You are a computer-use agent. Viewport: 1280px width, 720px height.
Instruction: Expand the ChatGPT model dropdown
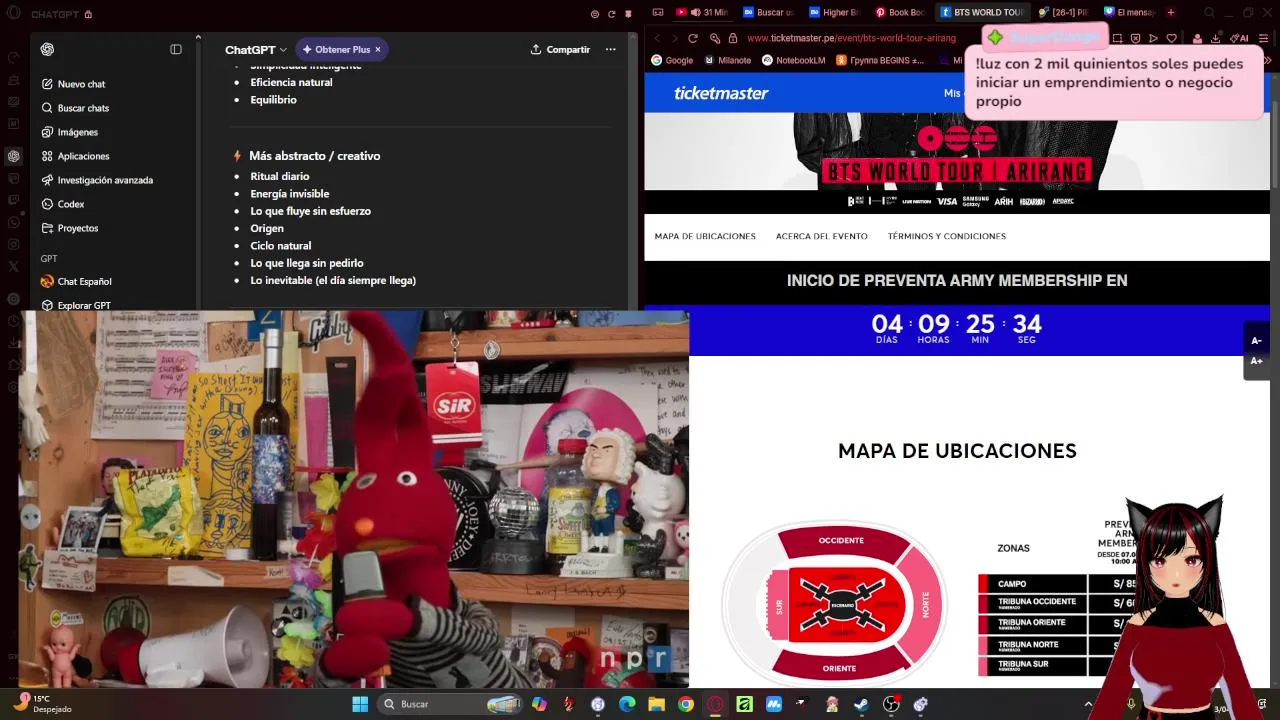click(256, 49)
